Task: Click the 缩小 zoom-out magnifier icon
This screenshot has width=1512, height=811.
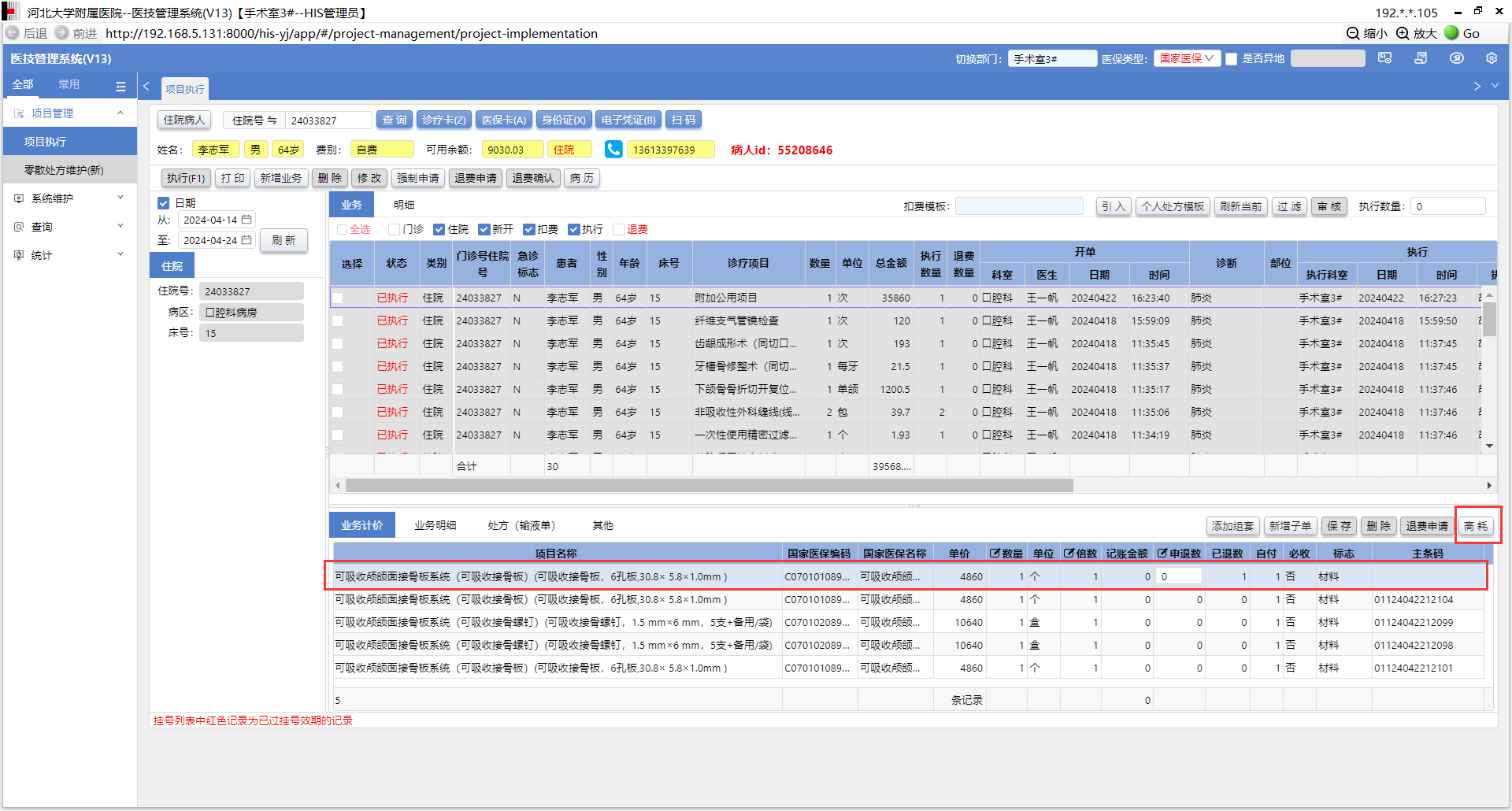Action: click(x=1353, y=33)
